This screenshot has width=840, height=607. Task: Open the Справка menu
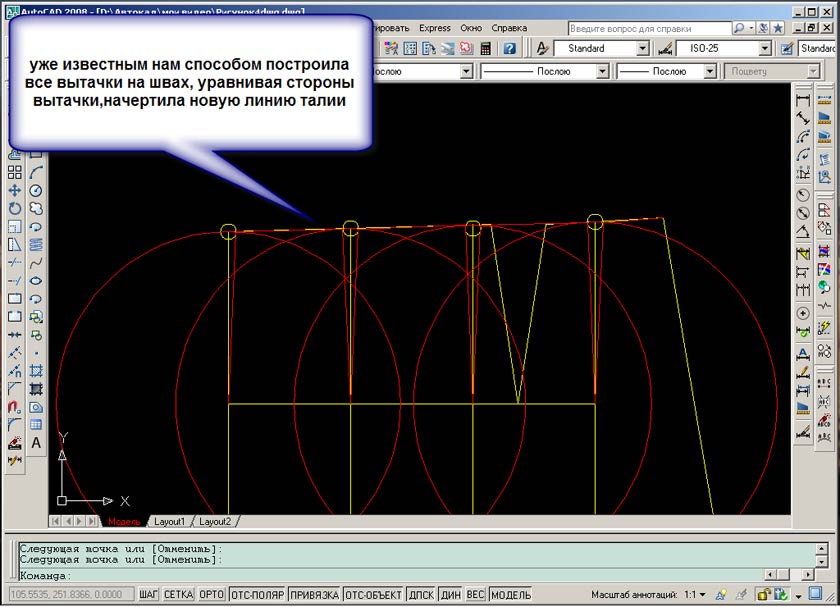click(509, 28)
